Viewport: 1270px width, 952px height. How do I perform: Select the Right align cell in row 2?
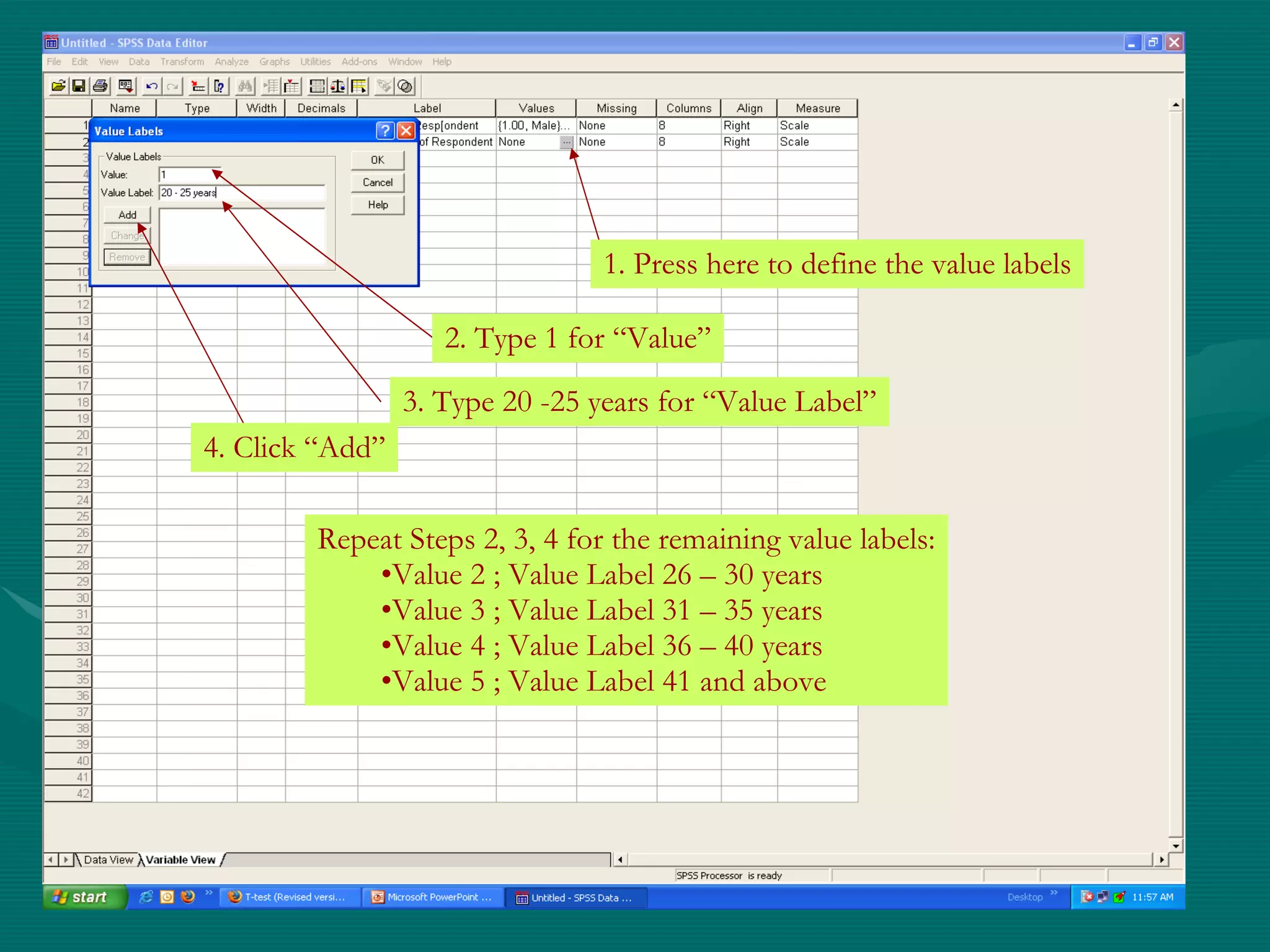point(749,142)
